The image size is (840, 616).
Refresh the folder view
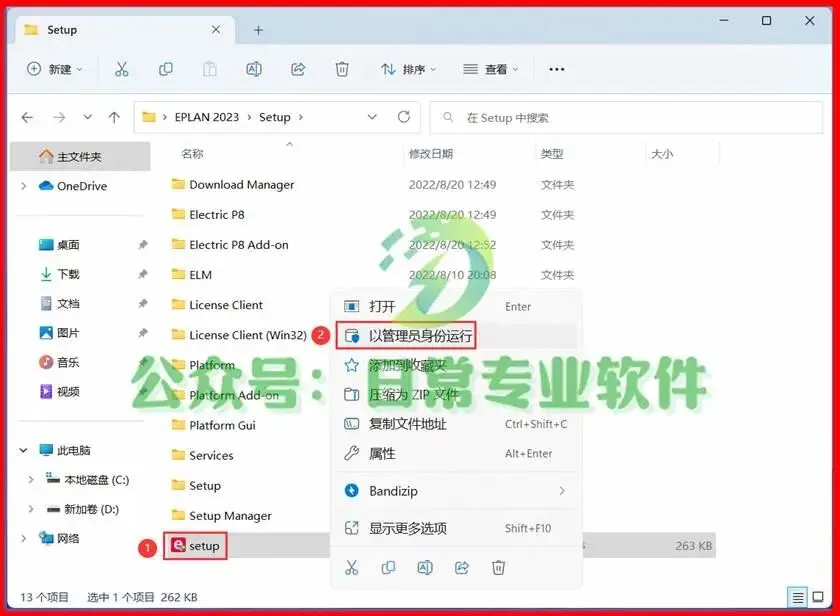(x=403, y=117)
